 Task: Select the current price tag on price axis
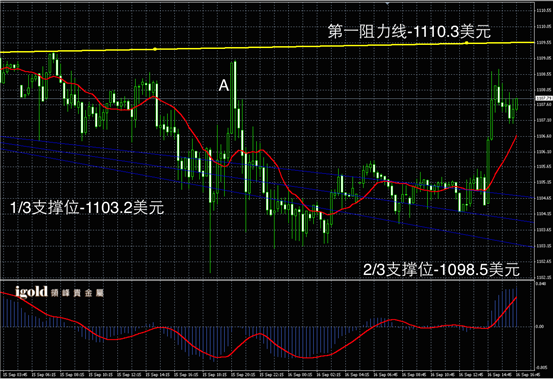(543, 98)
